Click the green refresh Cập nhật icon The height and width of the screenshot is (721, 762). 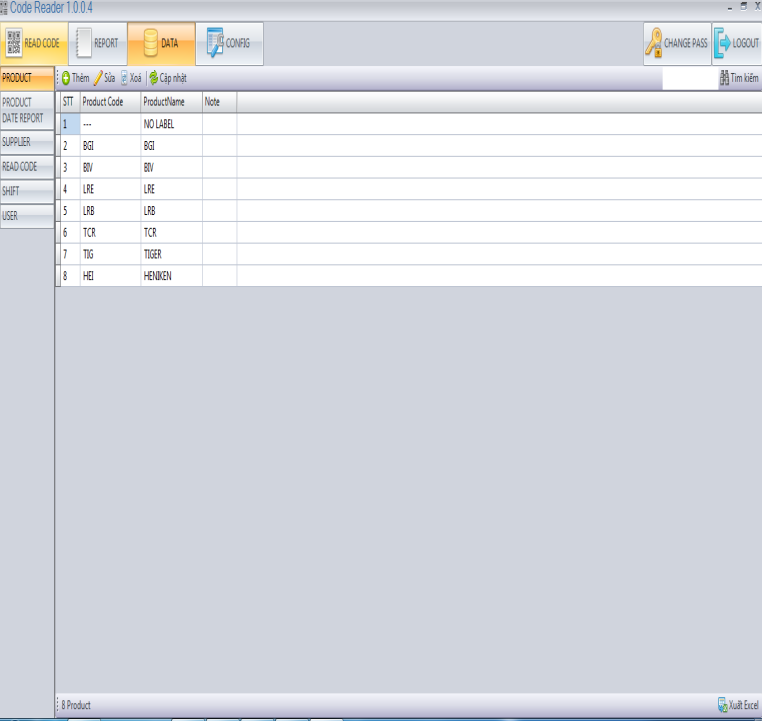click(154, 78)
